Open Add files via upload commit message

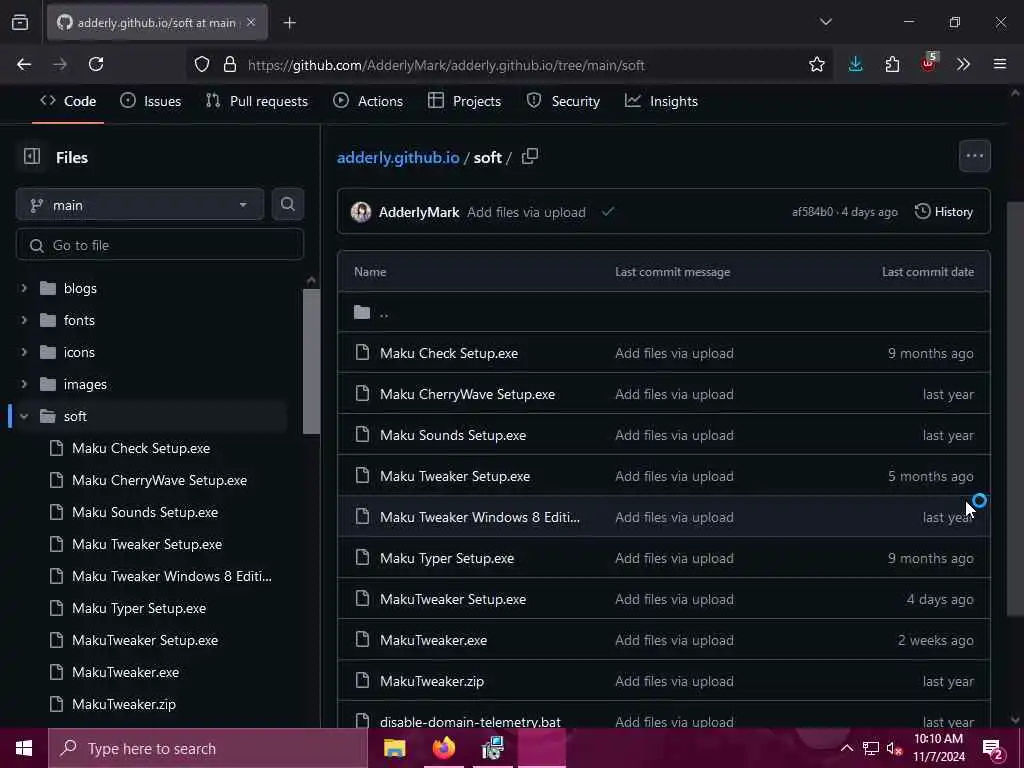point(526,212)
